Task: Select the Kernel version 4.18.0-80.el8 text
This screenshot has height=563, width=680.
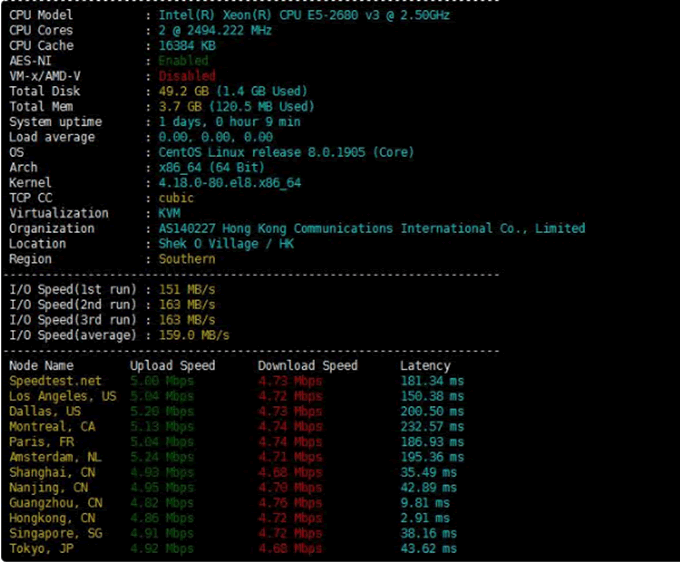Action: tap(229, 183)
